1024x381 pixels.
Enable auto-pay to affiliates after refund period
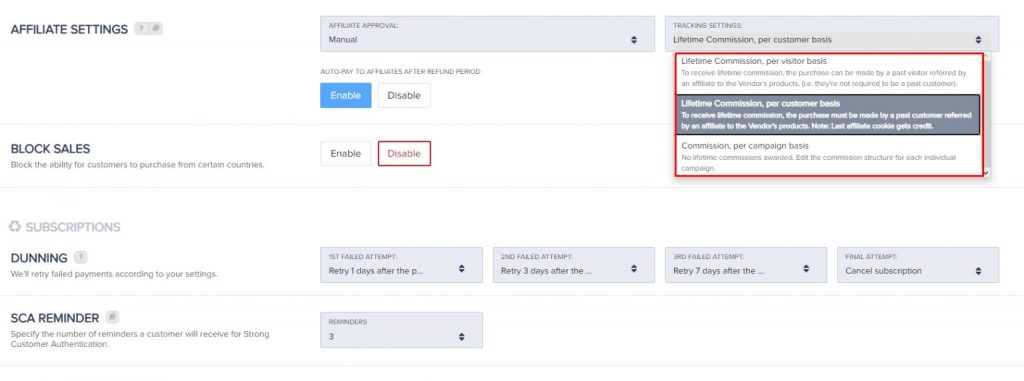point(345,95)
